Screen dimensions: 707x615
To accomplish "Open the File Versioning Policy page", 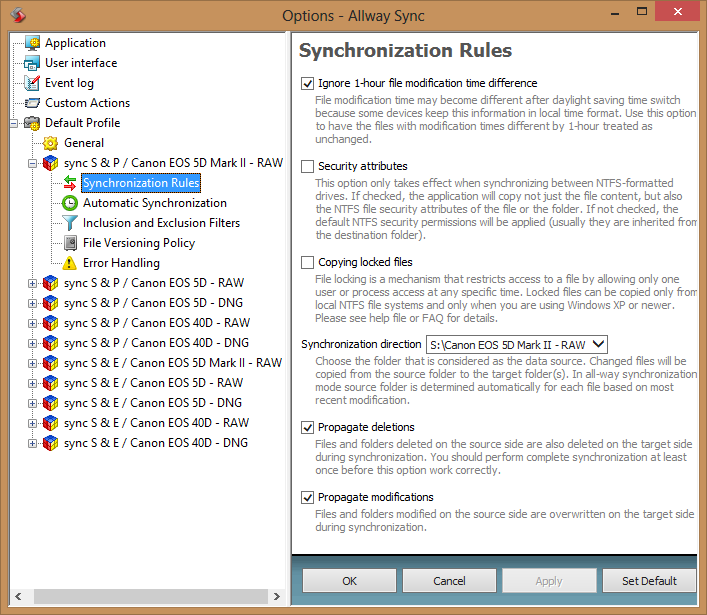I will point(139,243).
